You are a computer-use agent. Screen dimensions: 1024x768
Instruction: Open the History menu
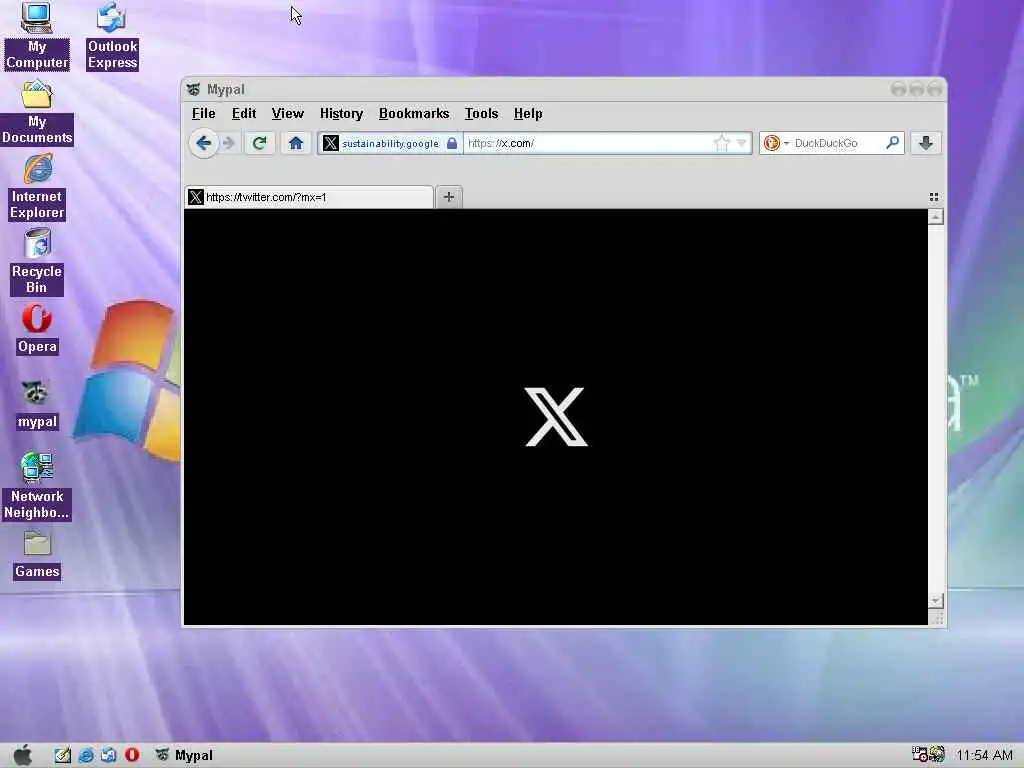pos(342,114)
